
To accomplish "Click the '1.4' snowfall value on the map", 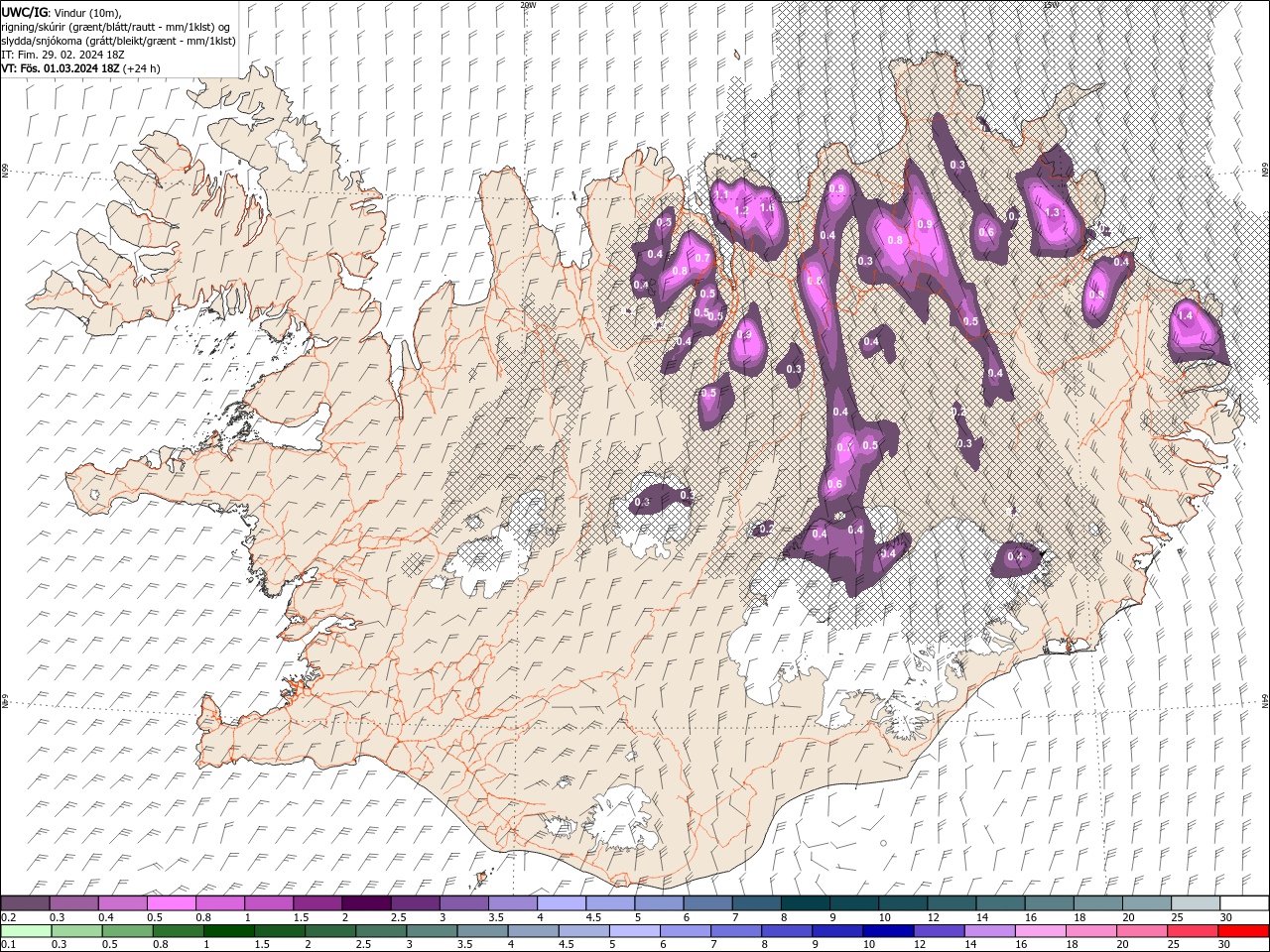I will (1185, 315).
